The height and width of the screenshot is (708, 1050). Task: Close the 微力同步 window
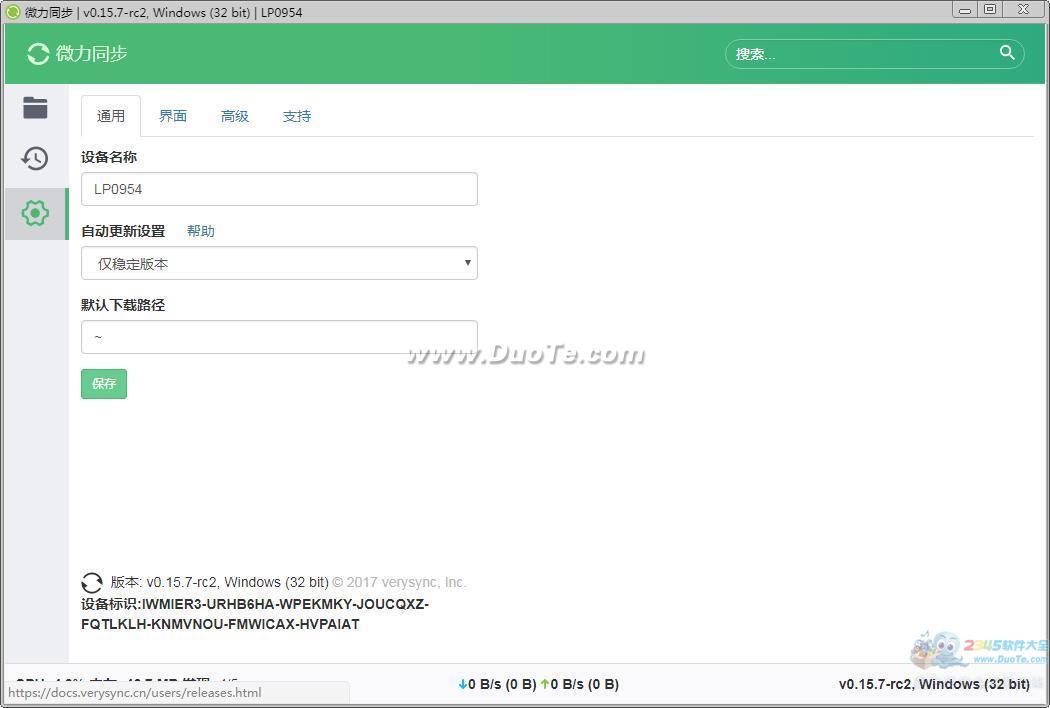click(x=1023, y=10)
